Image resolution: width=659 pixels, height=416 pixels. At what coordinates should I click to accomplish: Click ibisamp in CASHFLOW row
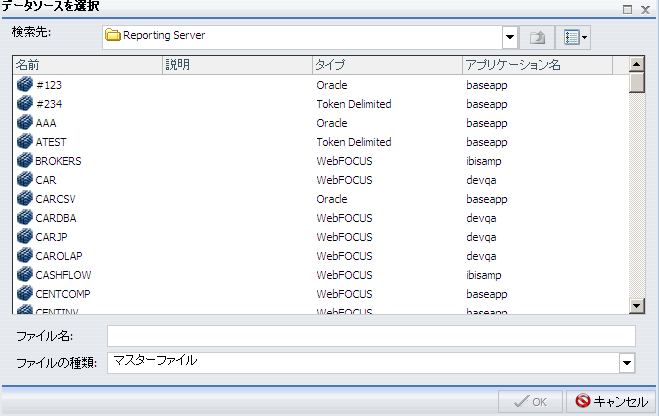(x=484, y=275)
